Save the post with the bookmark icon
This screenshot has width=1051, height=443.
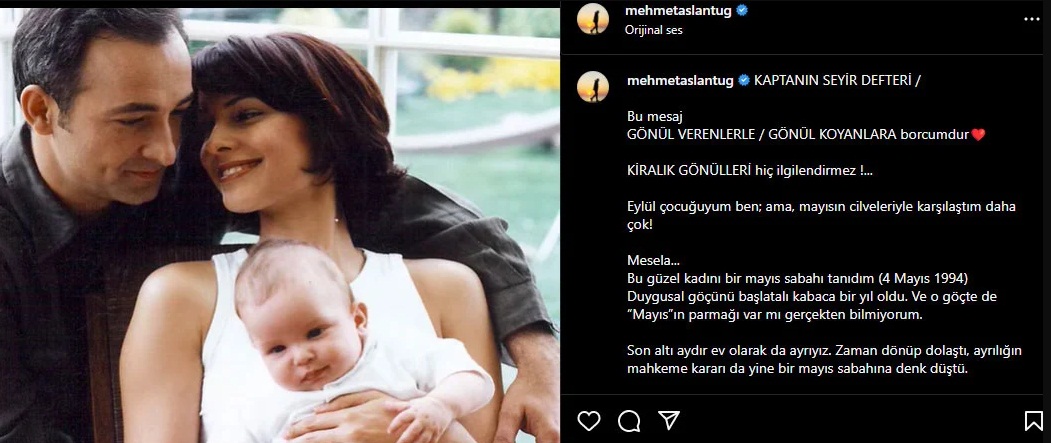pyautogui.click(x=1033, y=420)
